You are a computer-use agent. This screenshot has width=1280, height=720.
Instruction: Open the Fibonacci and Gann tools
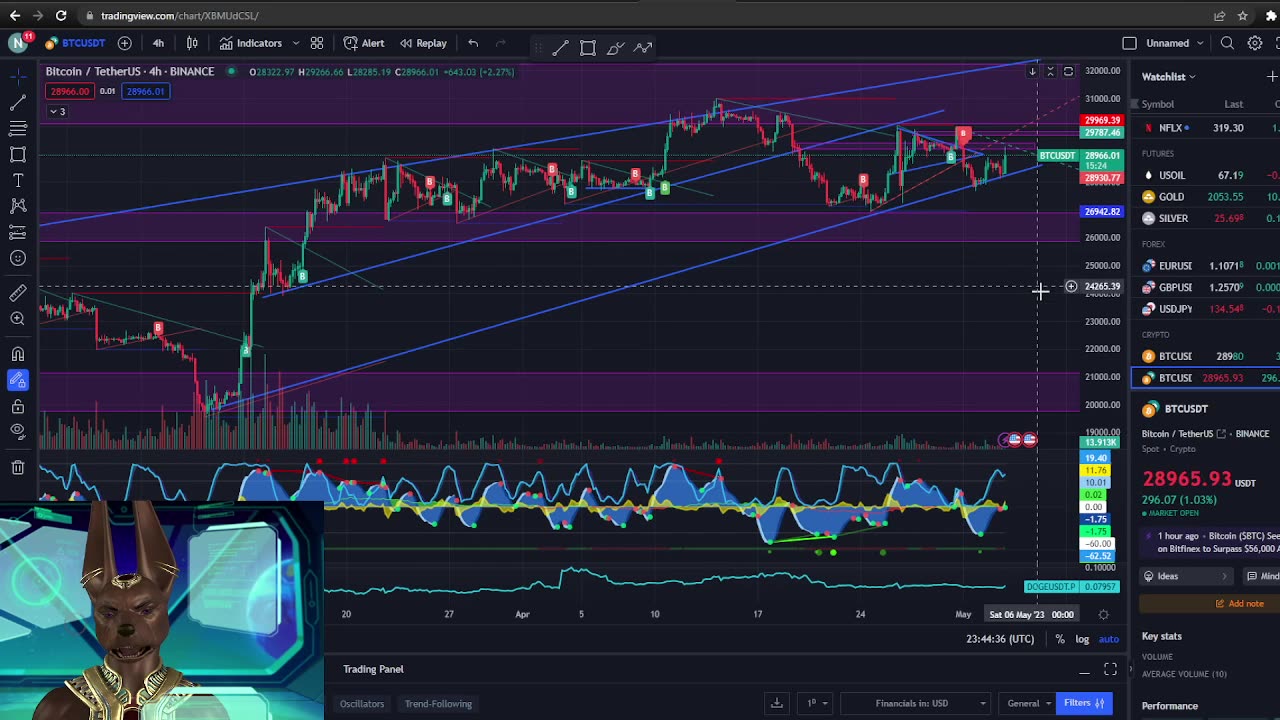(18, 128)
